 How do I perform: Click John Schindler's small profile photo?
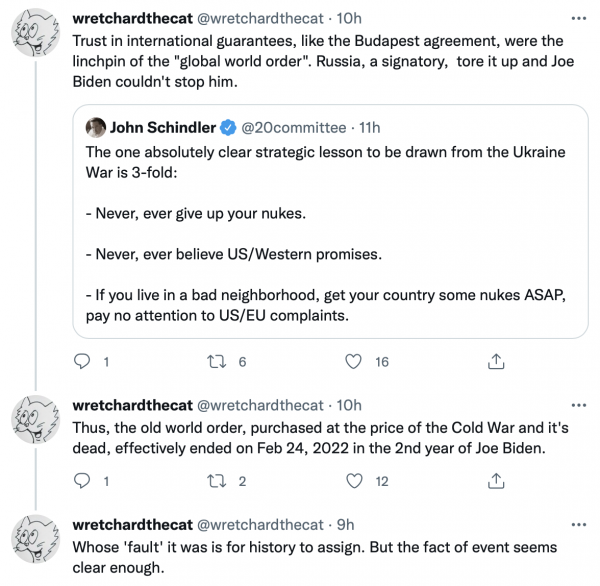pyautogui.click(x=97, y=127)
